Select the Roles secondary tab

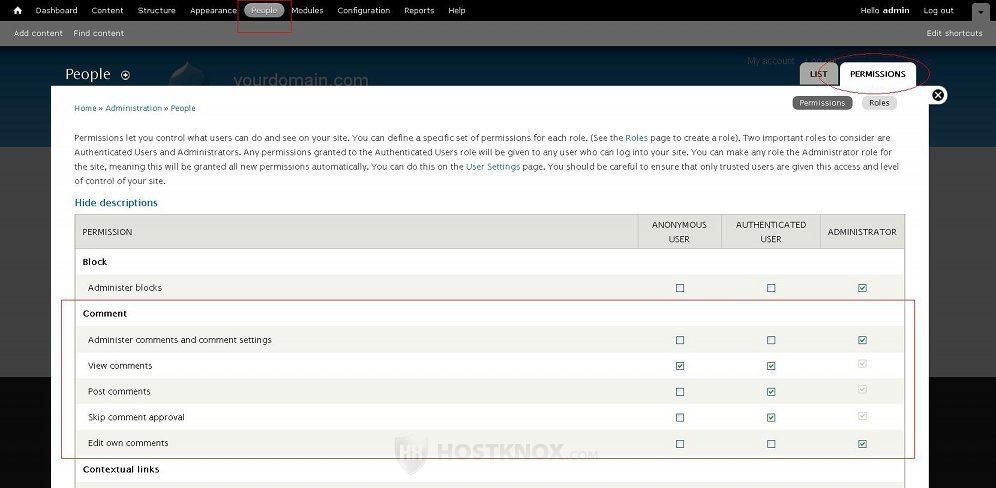[879, 103]
